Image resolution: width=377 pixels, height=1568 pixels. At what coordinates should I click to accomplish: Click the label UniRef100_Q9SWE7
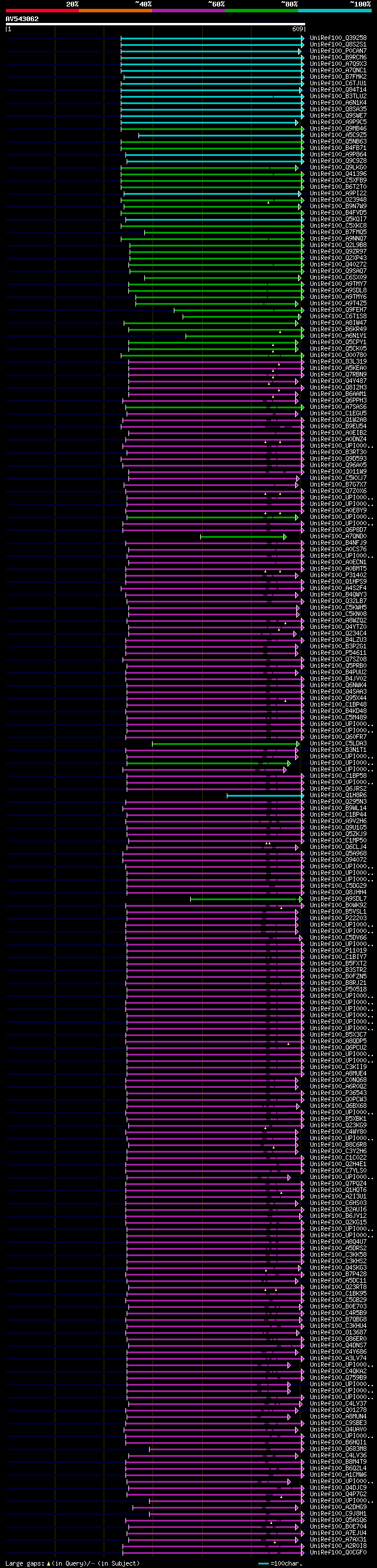click(338, 116)
